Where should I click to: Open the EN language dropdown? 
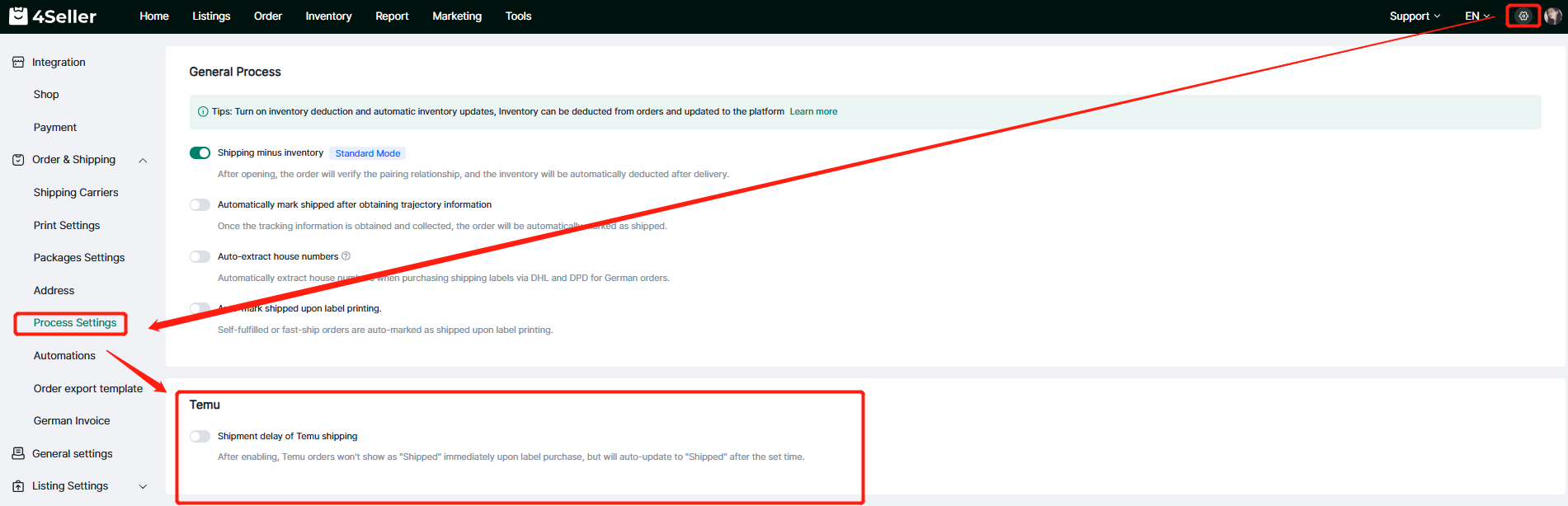click(x=1476, y=16)
